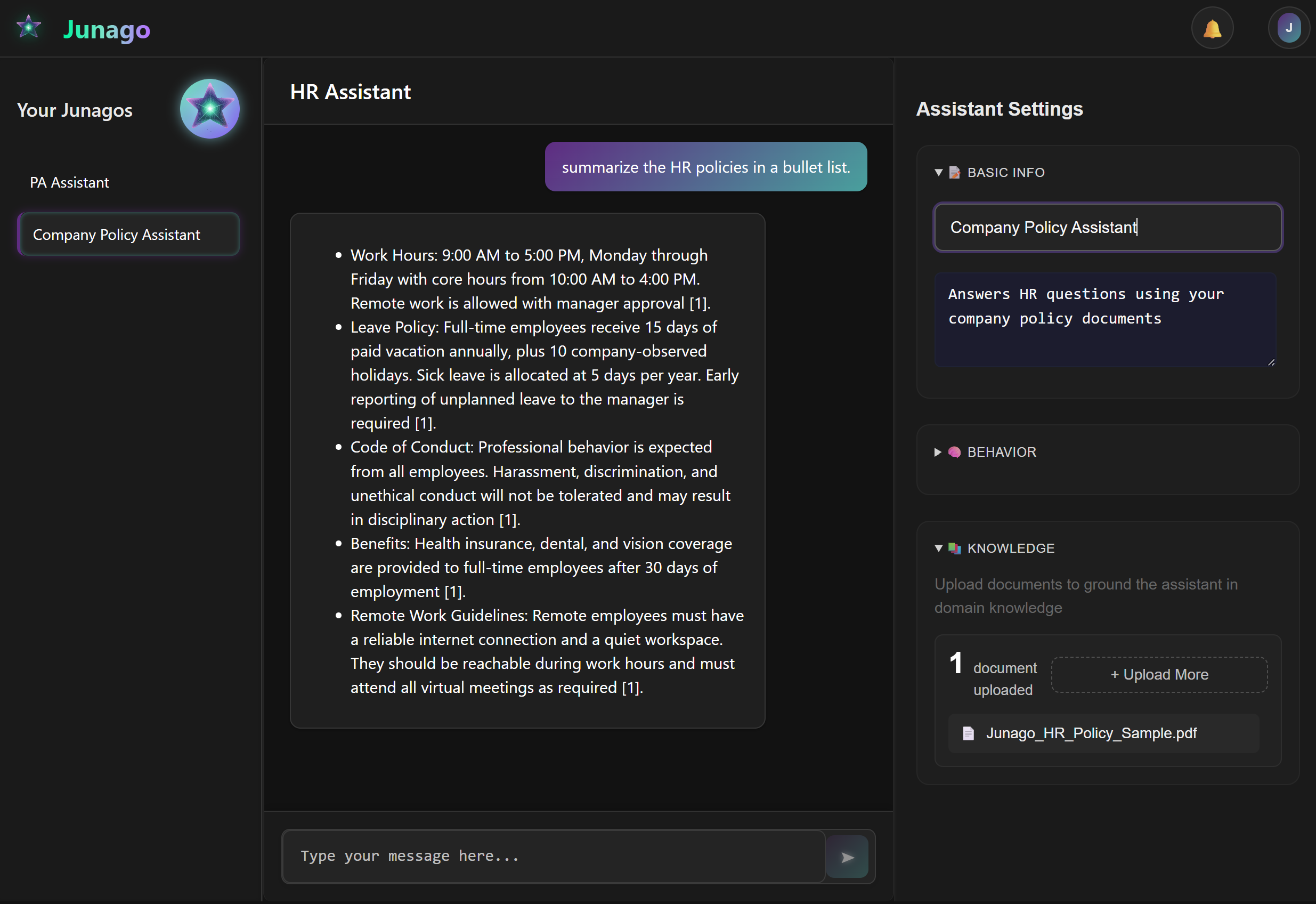Click the brain icon beside BEHAVIOR
The width and height of the screenshot is (1316, 904).
[954, 452]
